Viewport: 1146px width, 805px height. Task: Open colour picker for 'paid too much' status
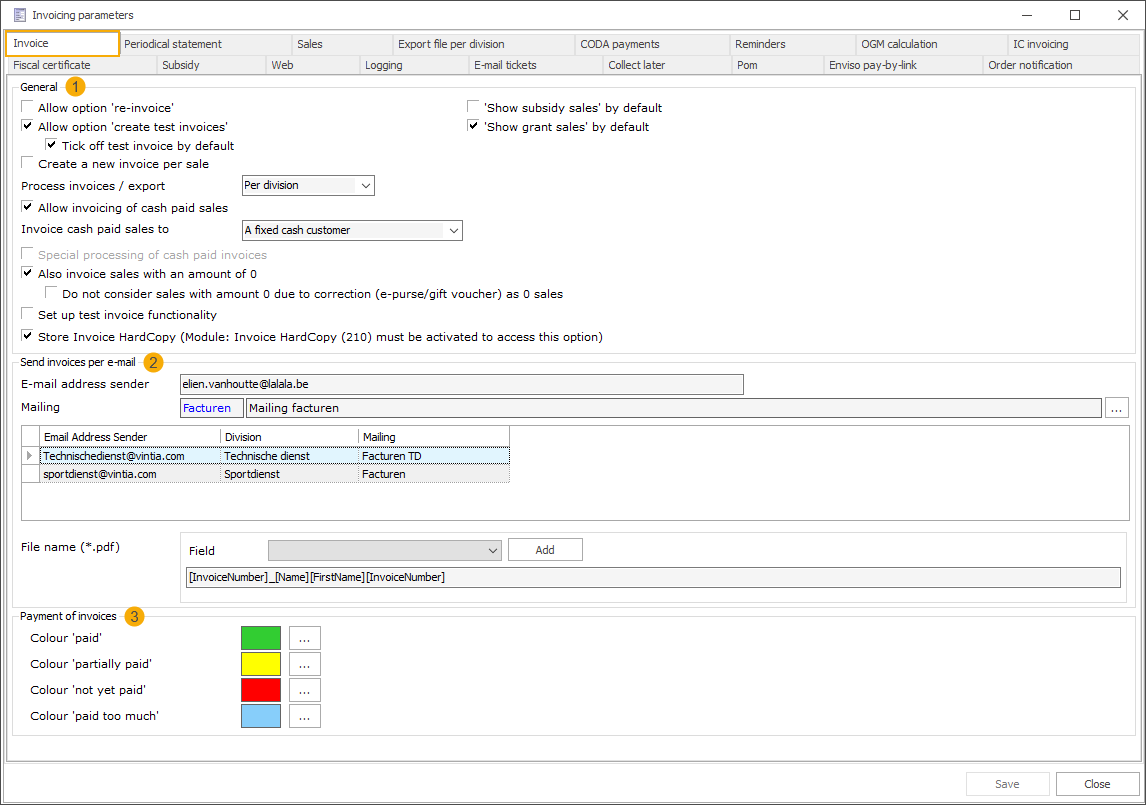[x=304, y=715]
